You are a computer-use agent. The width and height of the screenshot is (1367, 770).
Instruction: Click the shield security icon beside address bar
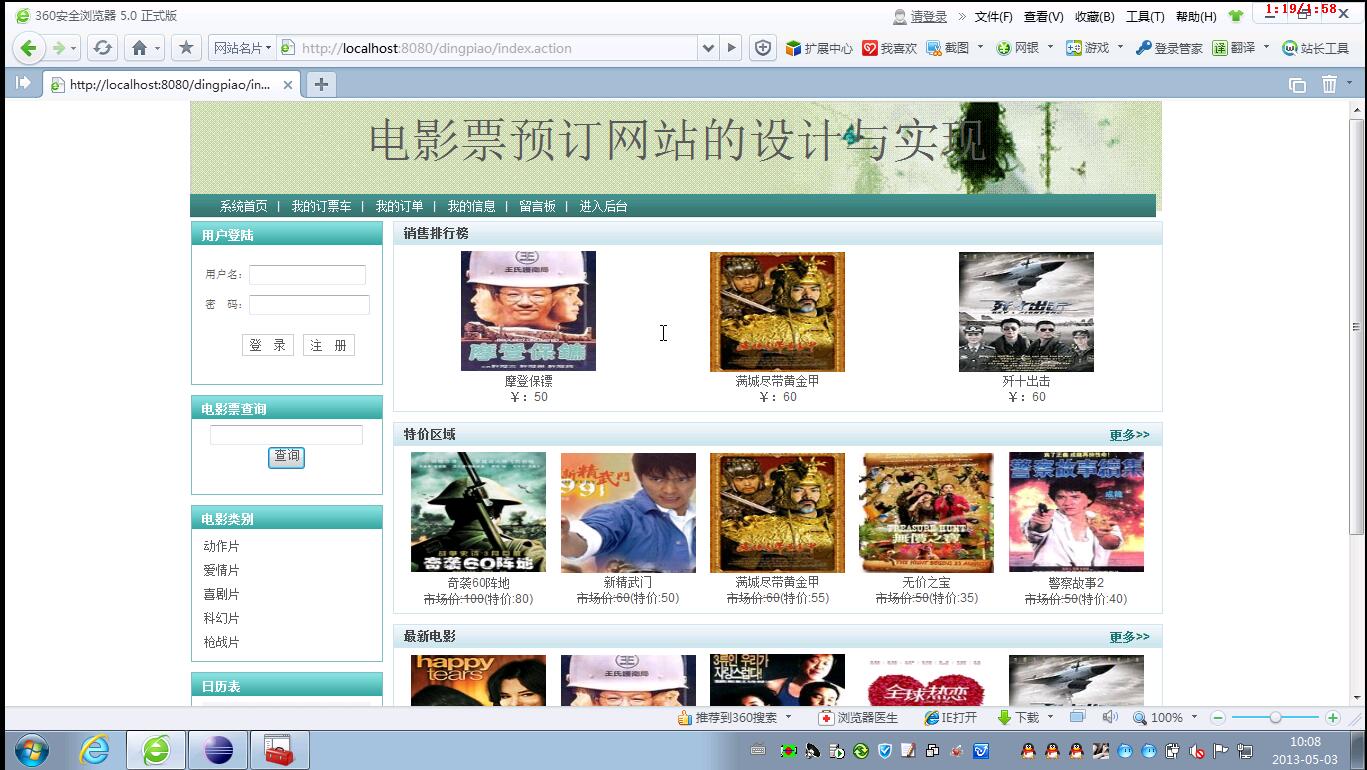point(762,48)
